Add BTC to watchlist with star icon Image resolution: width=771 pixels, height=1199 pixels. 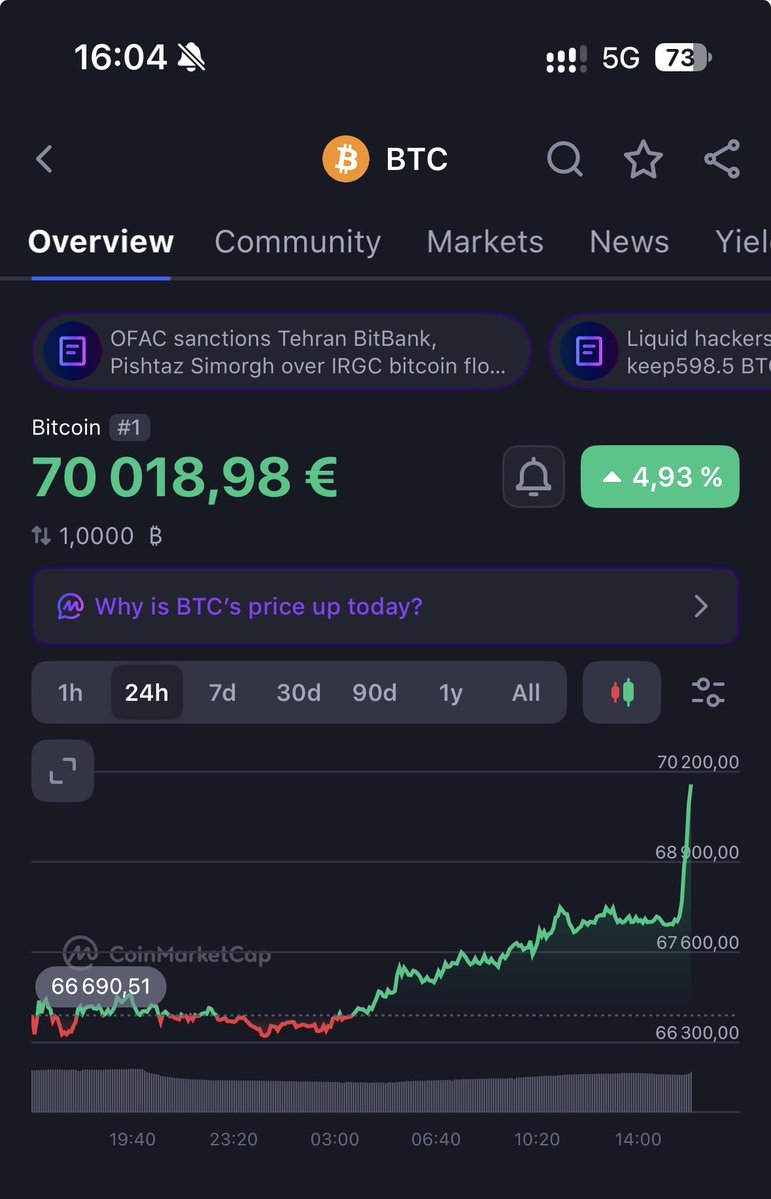coord(643,159)
